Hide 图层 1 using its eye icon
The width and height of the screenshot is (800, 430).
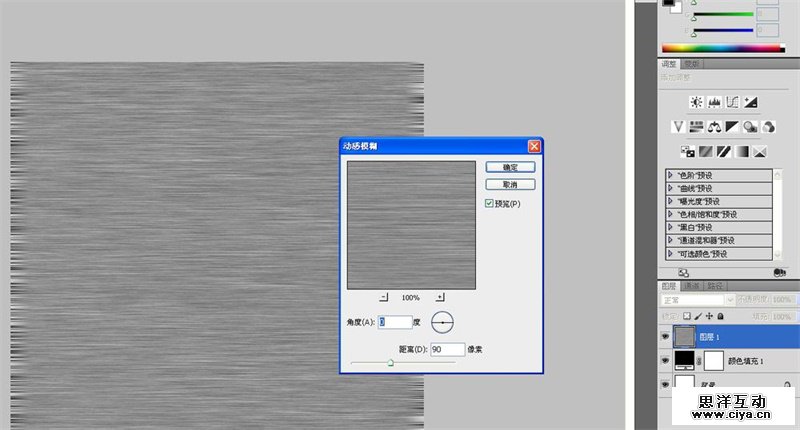click(665, 338)
